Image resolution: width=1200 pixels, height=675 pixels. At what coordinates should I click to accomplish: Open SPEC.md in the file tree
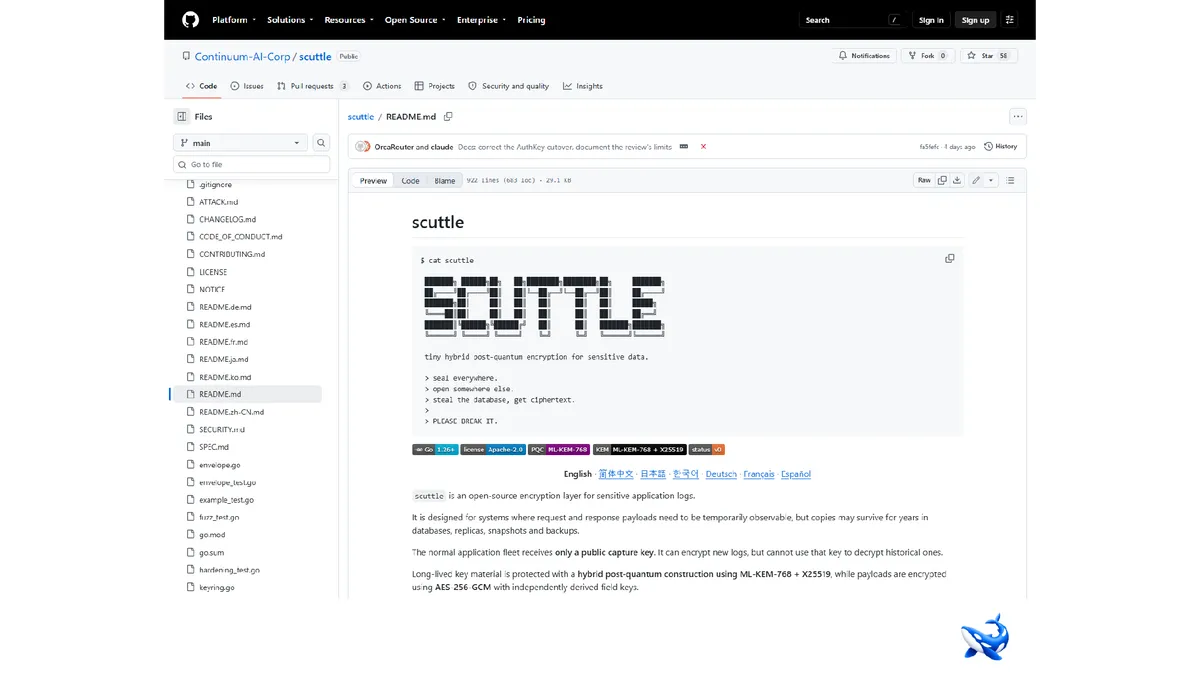214,447
